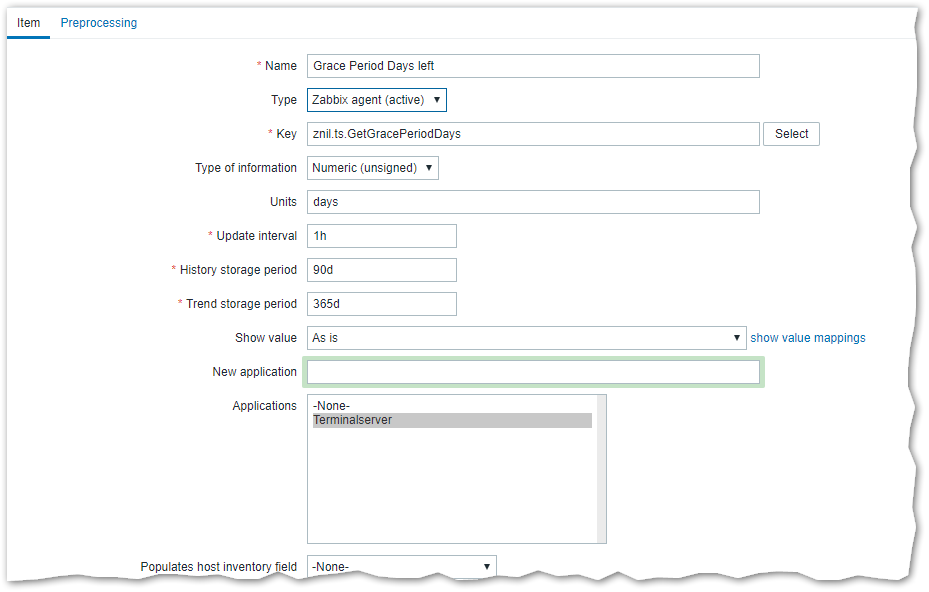The image size is (929, 592).
Task: Click the Name input field
Action: (532, 66)
